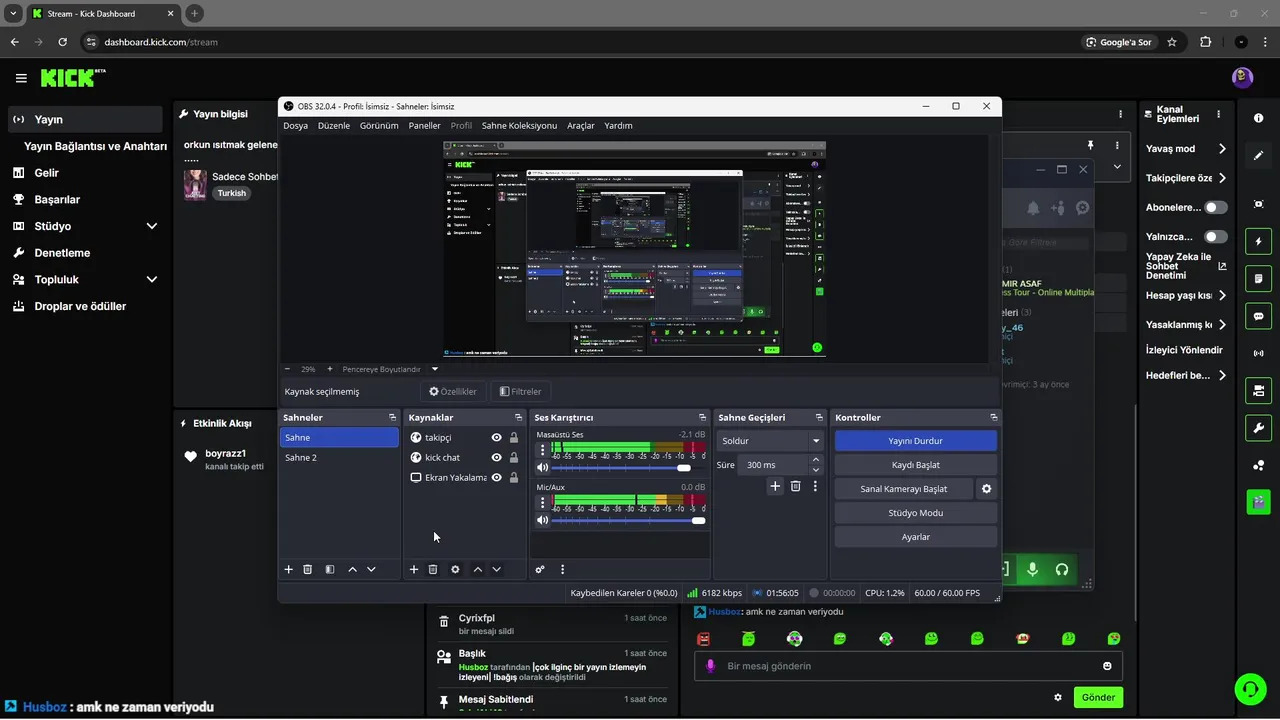Toggle visibility of takipçi source
1280x720 pixels.
coord(496,438)
